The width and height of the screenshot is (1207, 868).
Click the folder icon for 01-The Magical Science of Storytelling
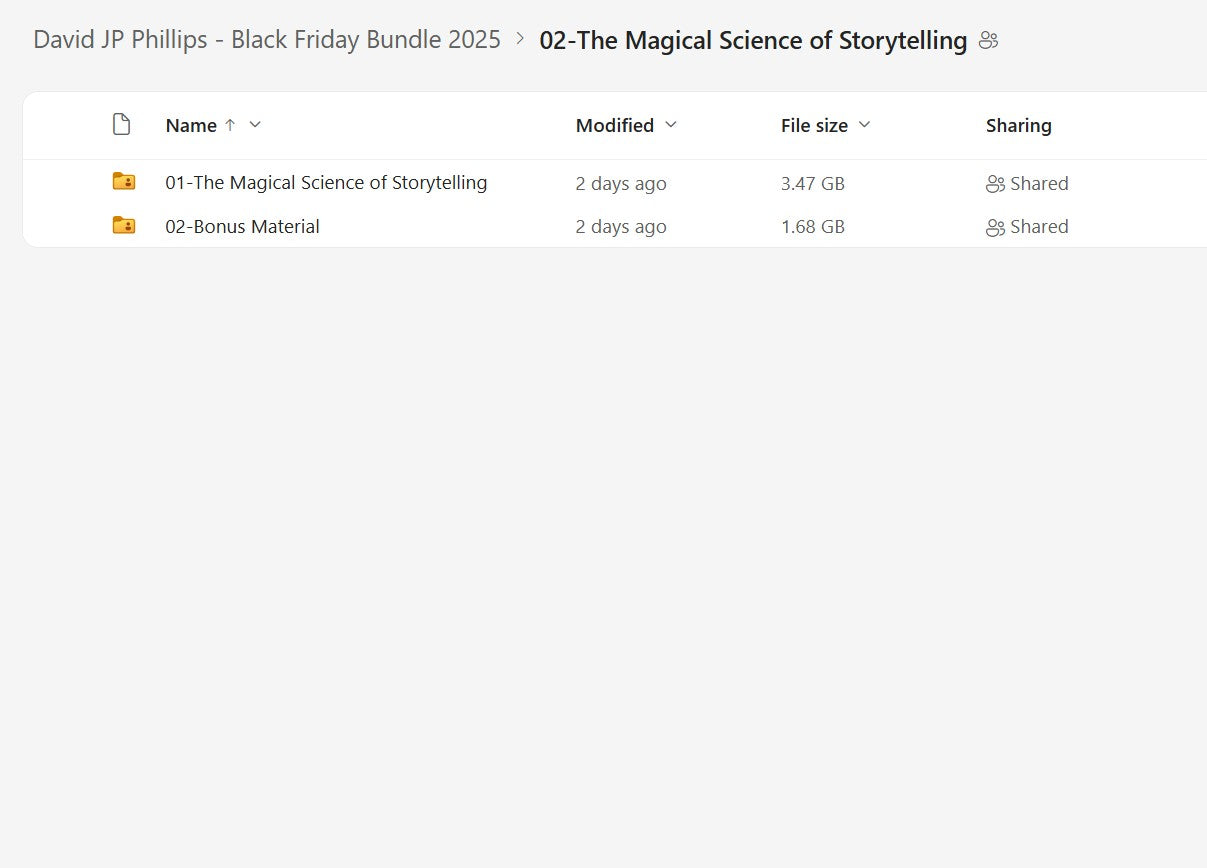pyautogui.click(x=124, y=182)
